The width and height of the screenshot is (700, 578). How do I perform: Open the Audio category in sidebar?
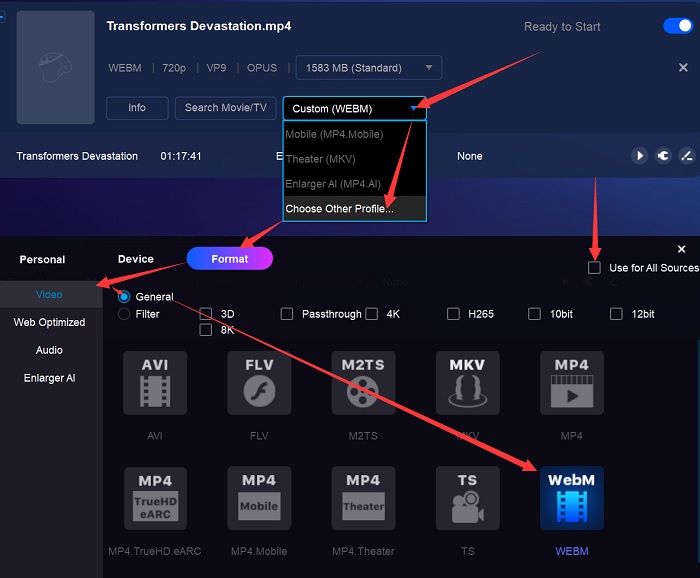pos(51,350)
